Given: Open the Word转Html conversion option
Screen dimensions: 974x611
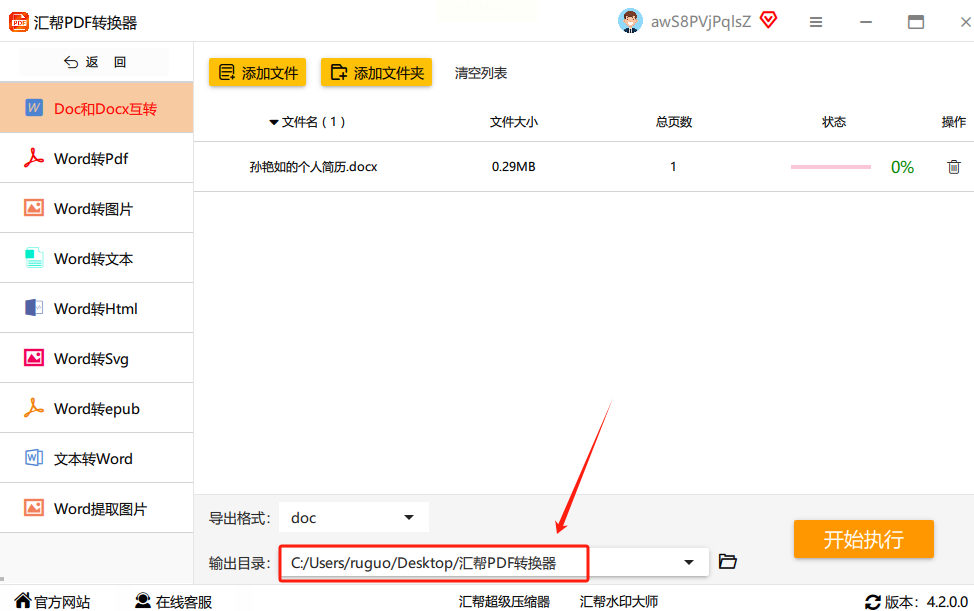Looking at the screenshot, I should coord(97,309).
